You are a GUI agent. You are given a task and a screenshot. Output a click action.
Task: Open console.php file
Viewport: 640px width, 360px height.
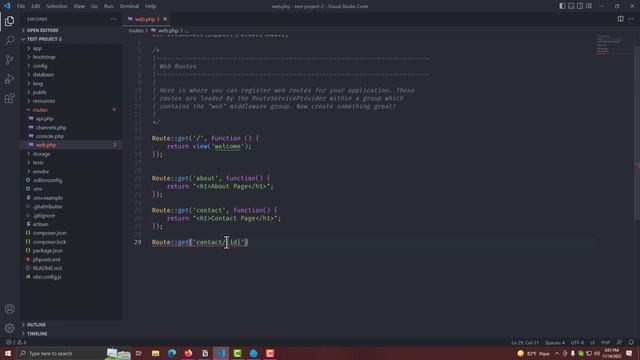(x=71, y=136)
